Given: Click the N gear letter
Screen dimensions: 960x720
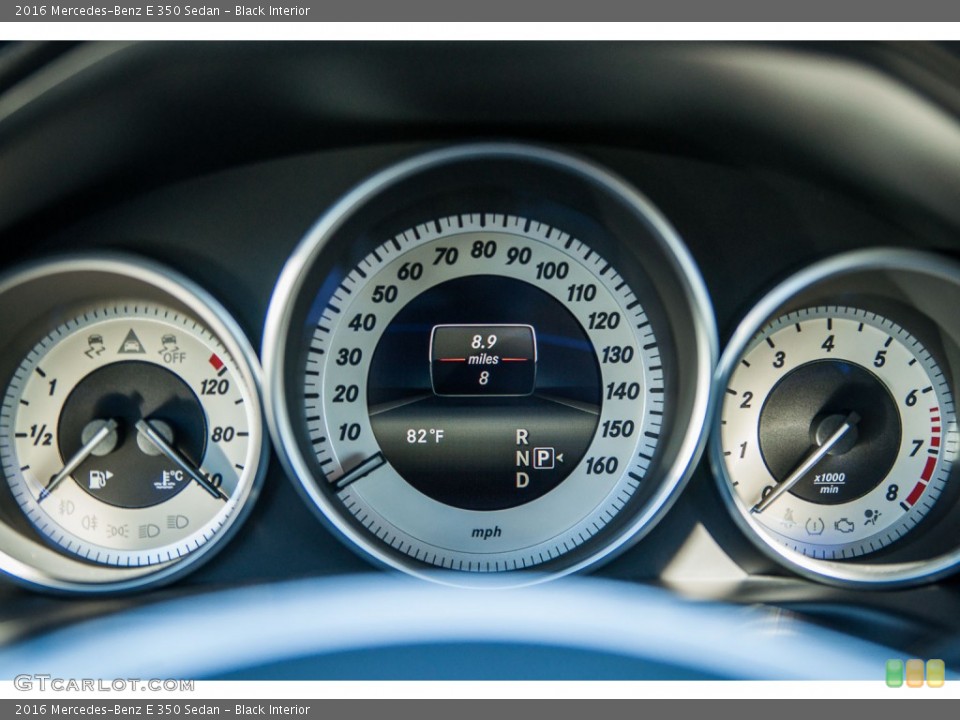Looking at the screenshot, I should (522, 459).
